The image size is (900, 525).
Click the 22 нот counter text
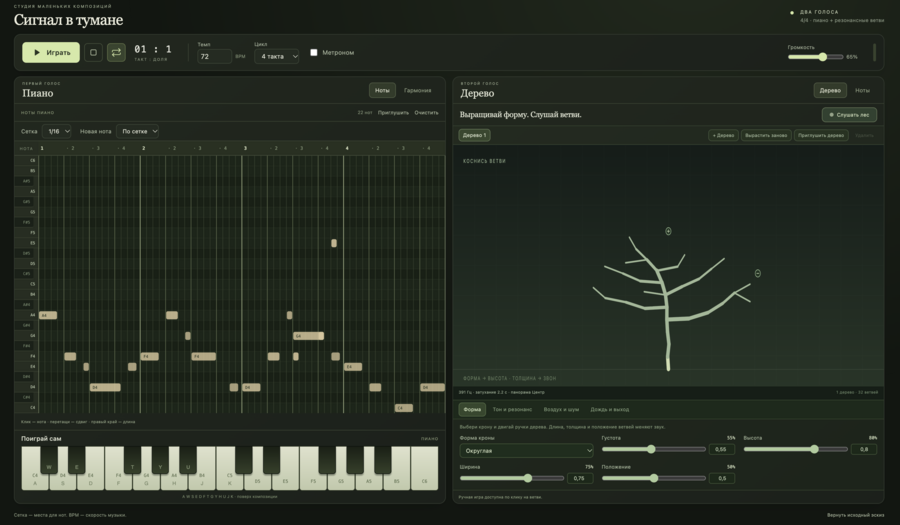click(364, 112)
